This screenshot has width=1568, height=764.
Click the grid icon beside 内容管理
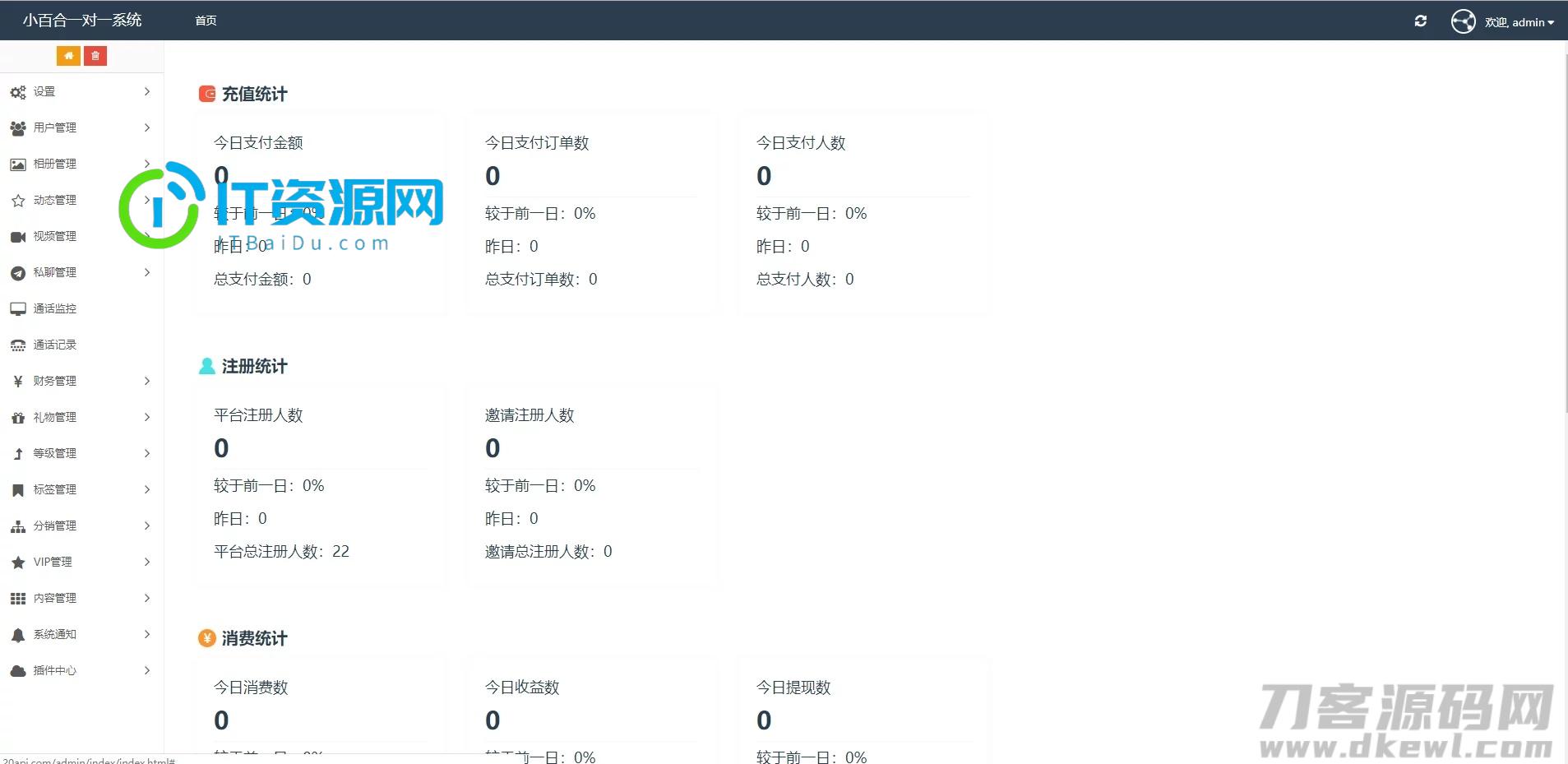click(x=18, y=599)
